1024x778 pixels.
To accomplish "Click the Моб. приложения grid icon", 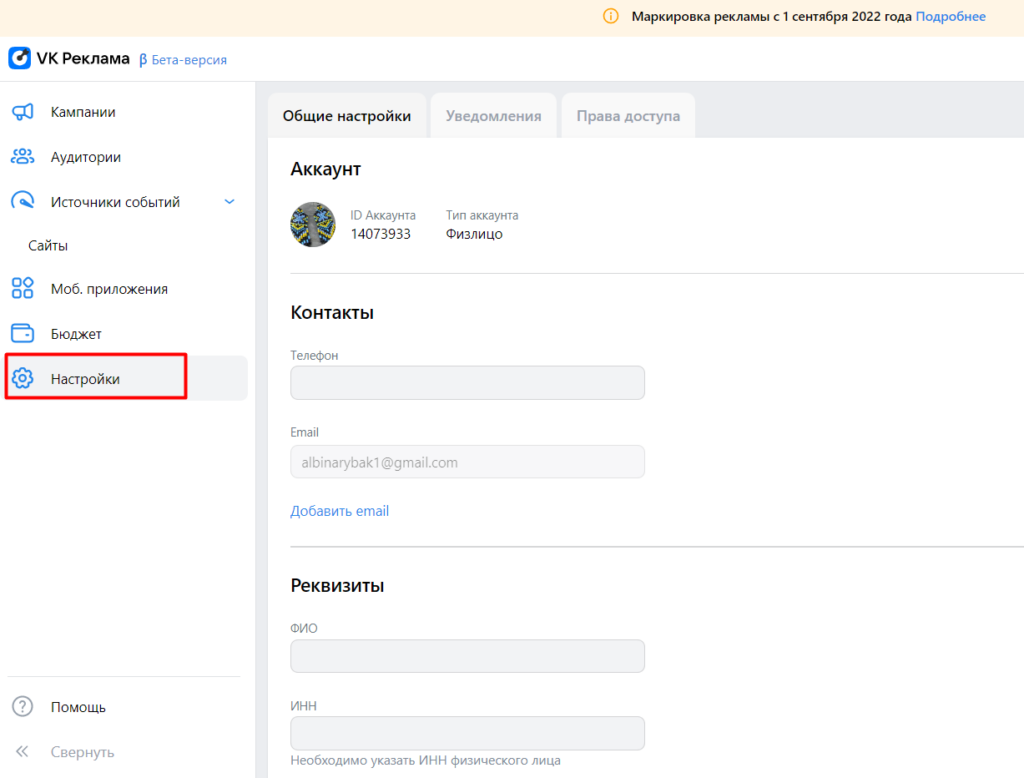I will [22, 289].
